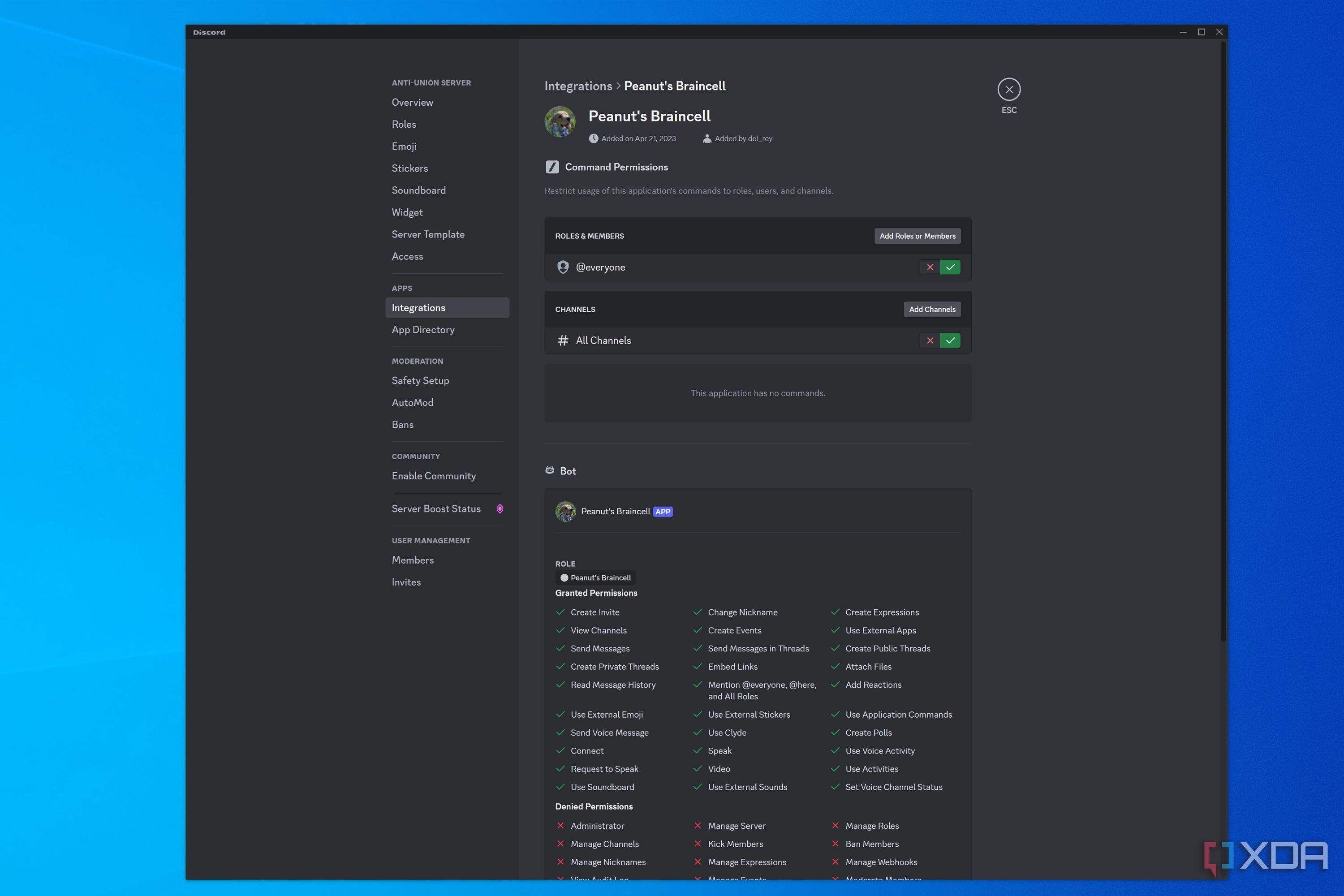Screen dimensions: 1344x896
Task: Click the ESC close icon
Action: (x=1009, y=89)
